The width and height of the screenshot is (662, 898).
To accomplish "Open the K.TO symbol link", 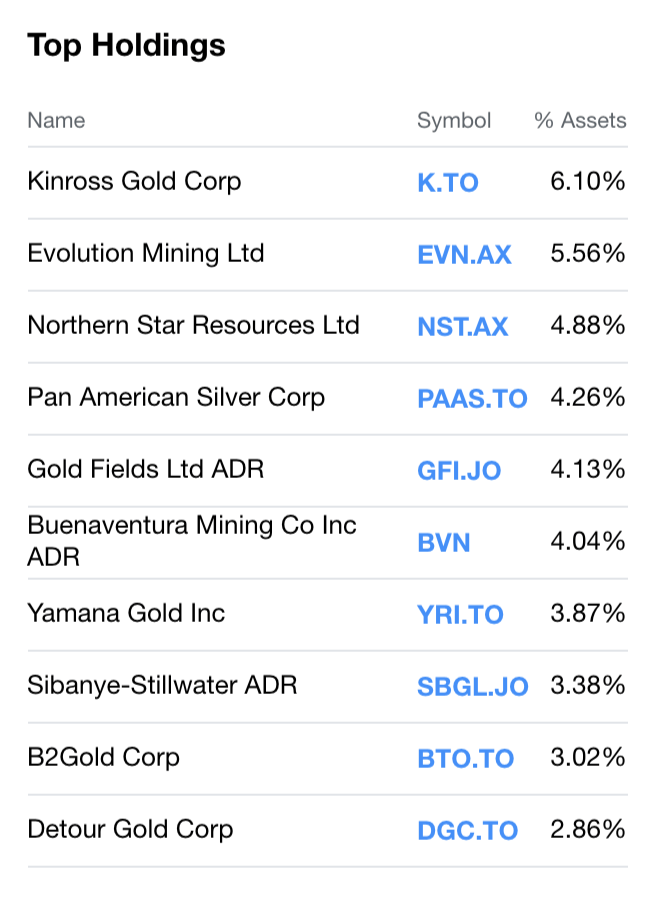I will (x=447, y=183).
